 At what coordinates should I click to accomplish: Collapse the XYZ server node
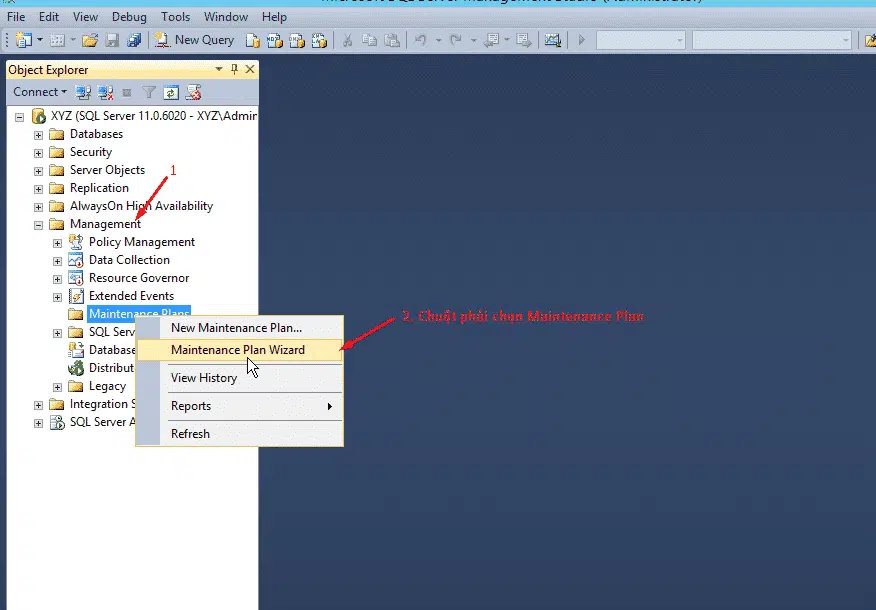pyautogui.click(x=20, y=117)
